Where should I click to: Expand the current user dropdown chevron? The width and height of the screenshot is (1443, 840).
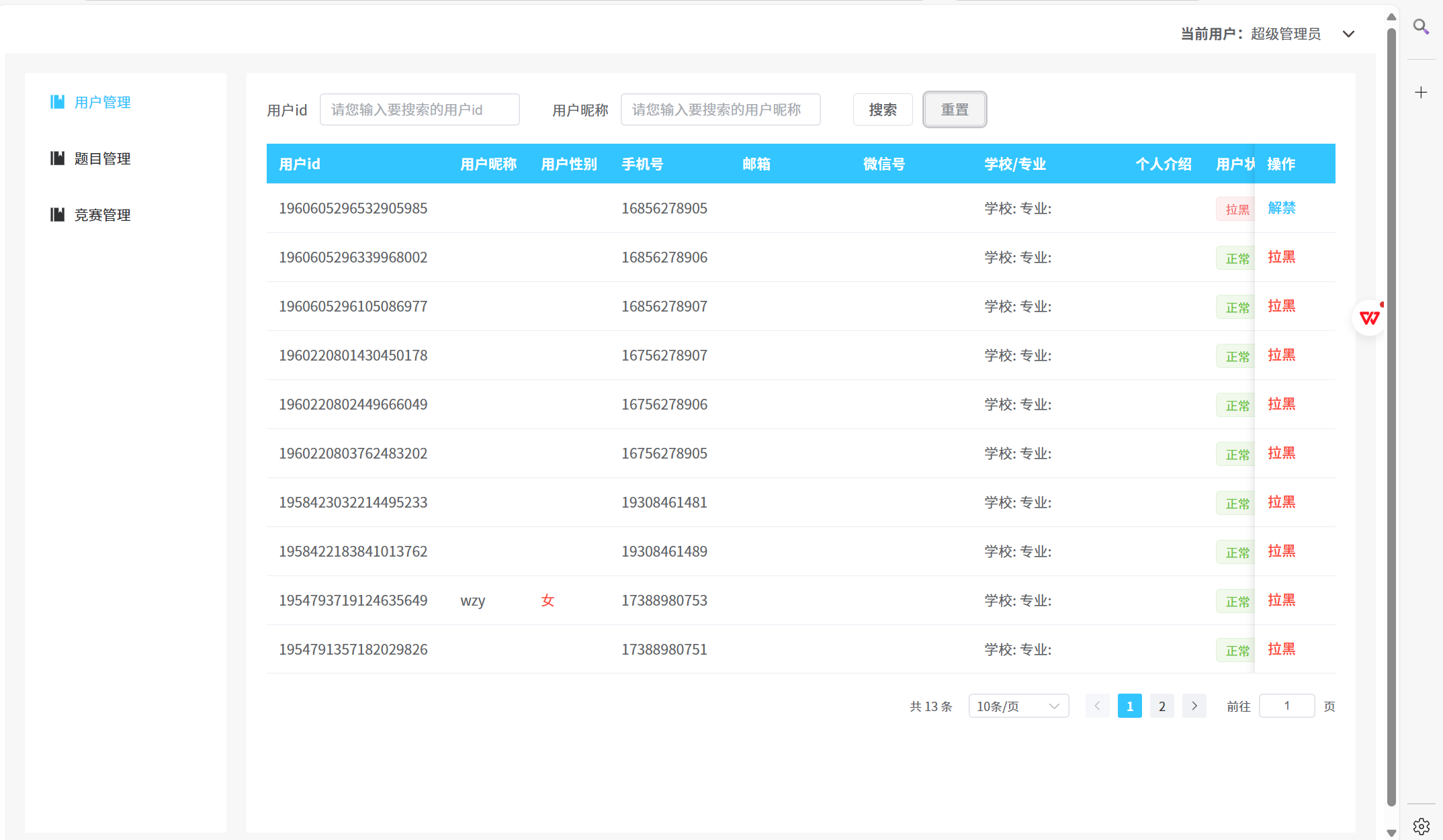(x=1348, y=34)
